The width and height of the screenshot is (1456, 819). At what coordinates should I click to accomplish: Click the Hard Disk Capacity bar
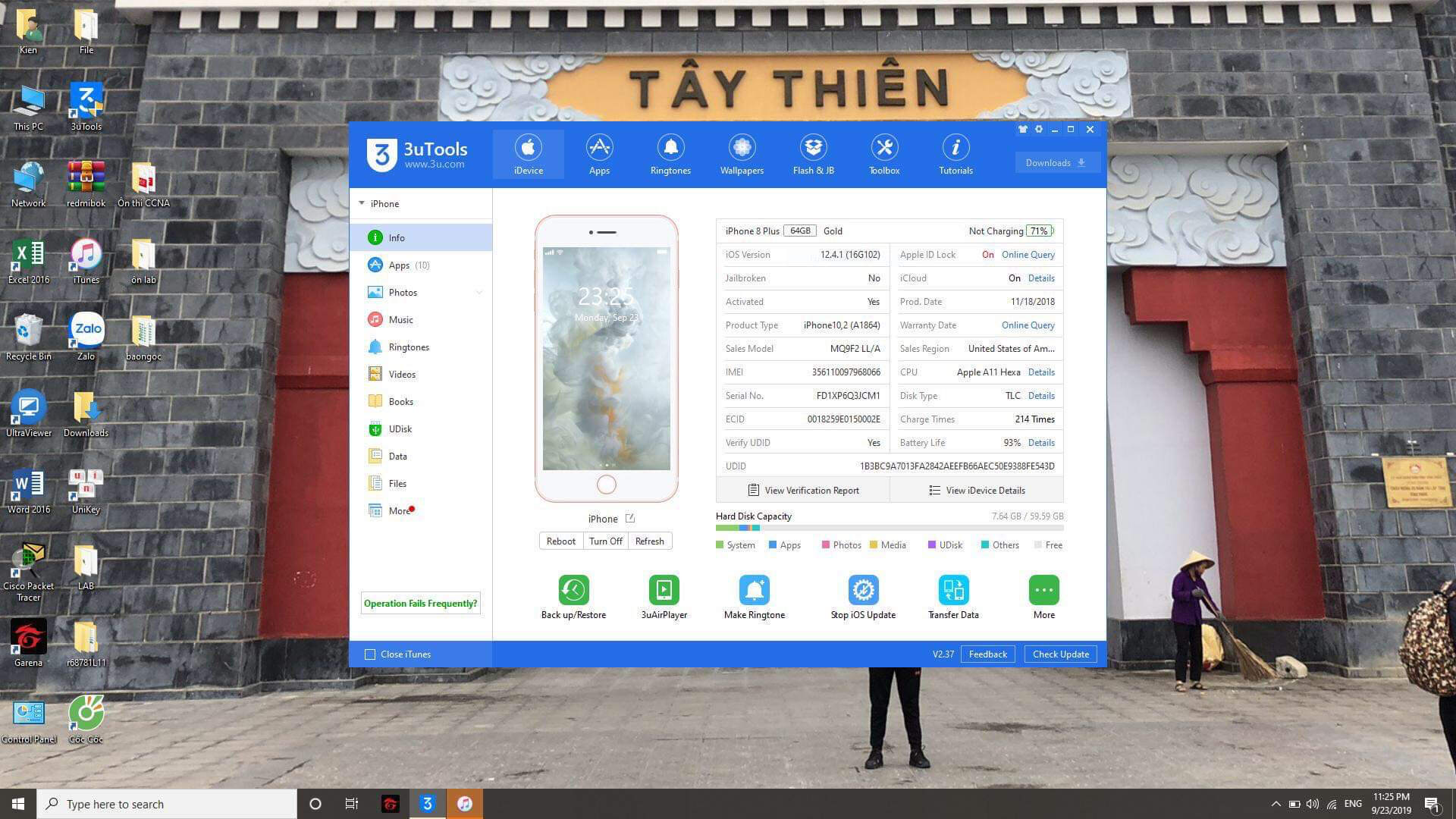(889, 528)
